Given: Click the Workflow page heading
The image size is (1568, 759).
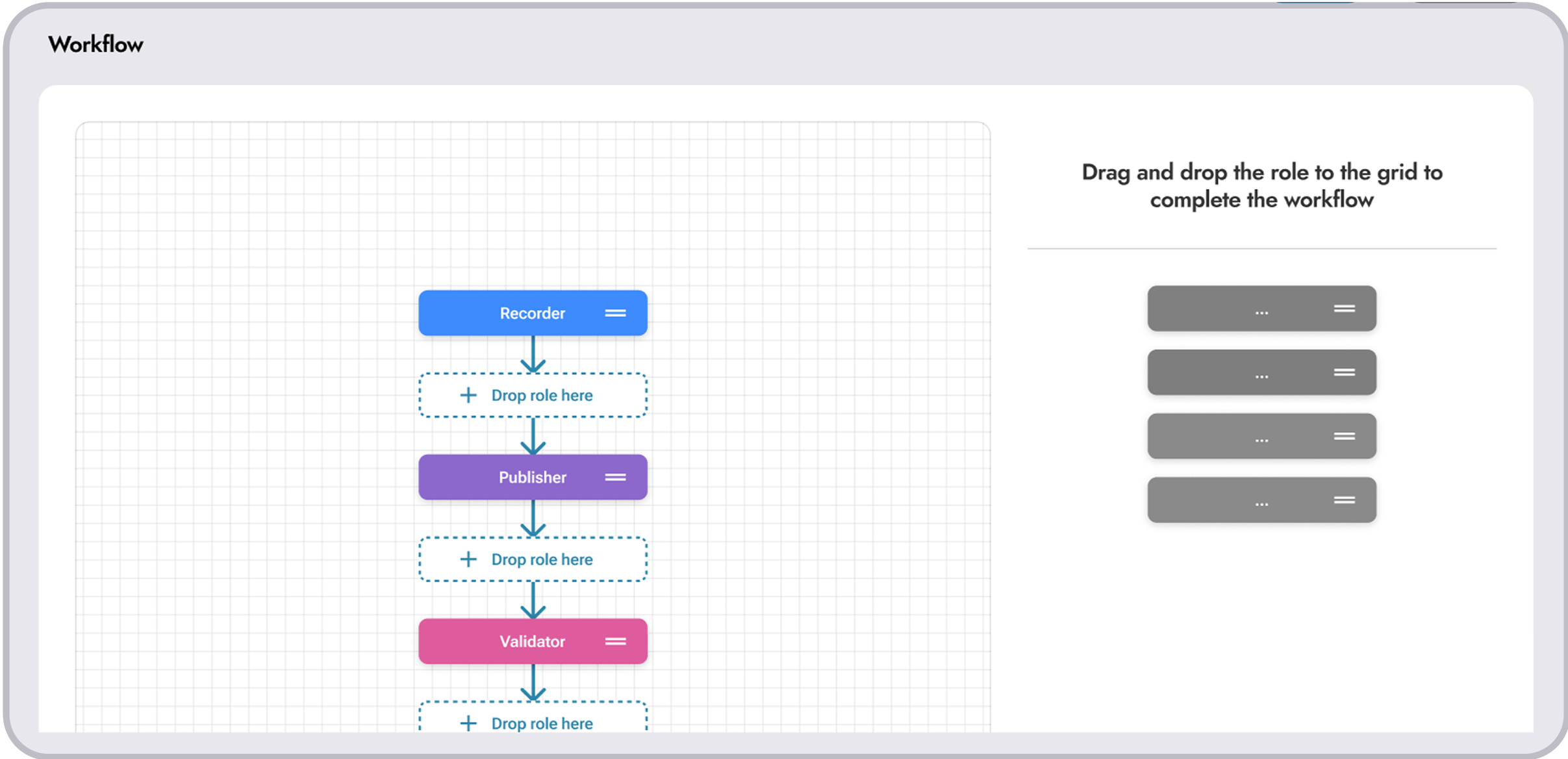Looking at the screenshot, I should tap(95, 45).
